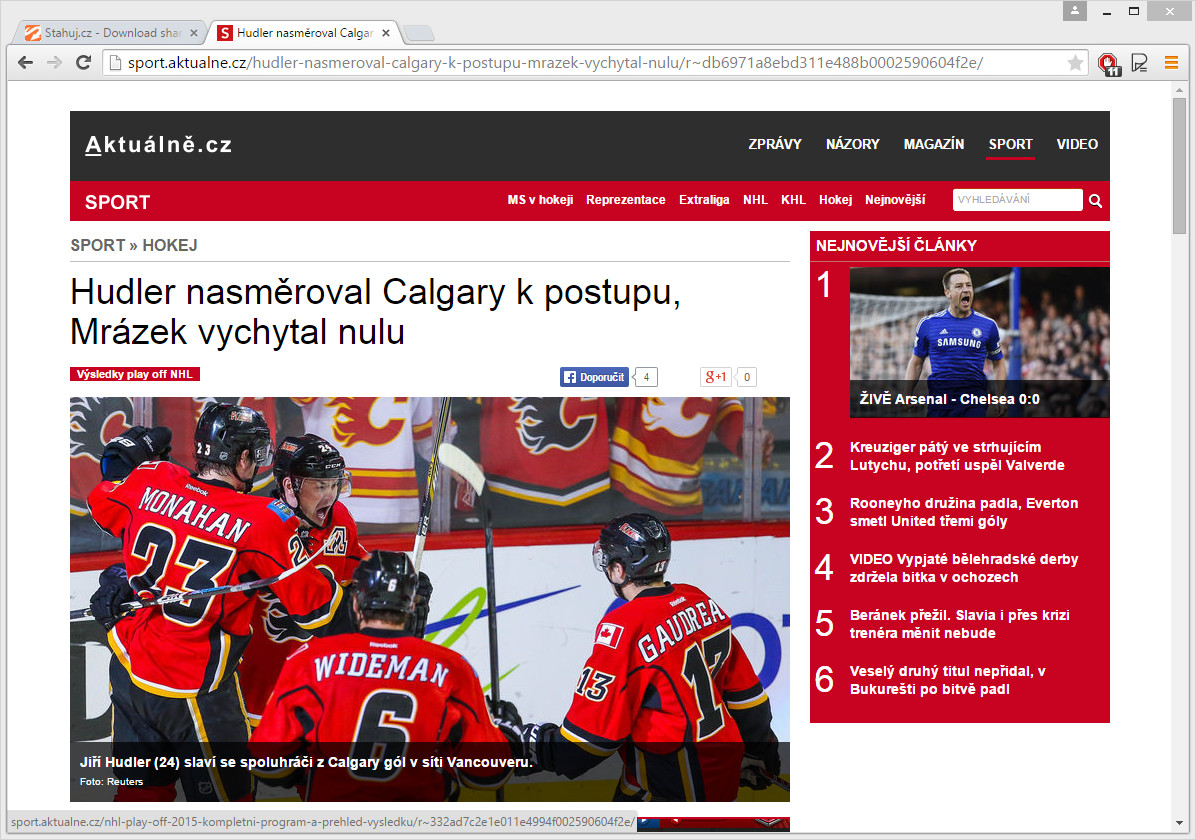Open a new tab button
1196x840 pixels.
tap(418, 33)
